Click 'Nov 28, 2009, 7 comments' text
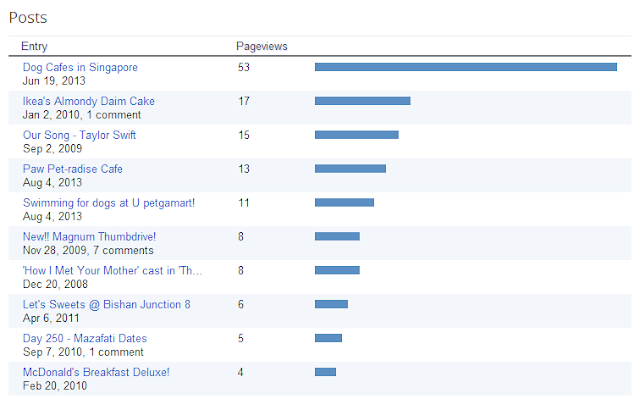Viewport: 640px width, 399px height. pyautogui.click(x=88, y=250)
